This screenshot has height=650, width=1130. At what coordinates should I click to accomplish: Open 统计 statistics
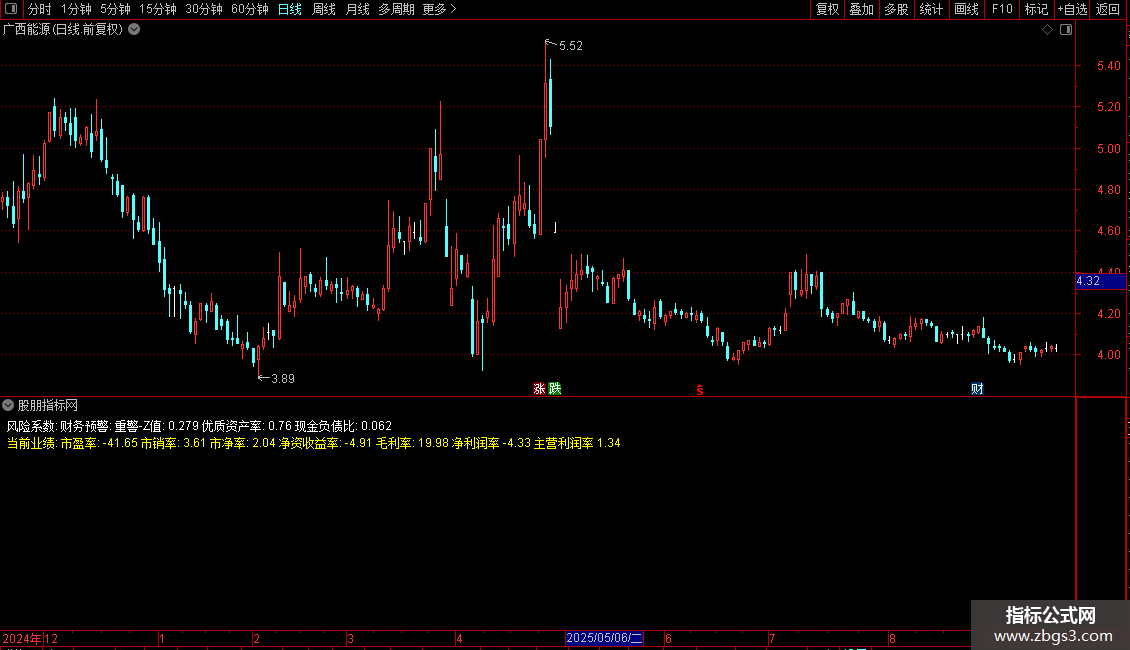[x=931, y=9]
